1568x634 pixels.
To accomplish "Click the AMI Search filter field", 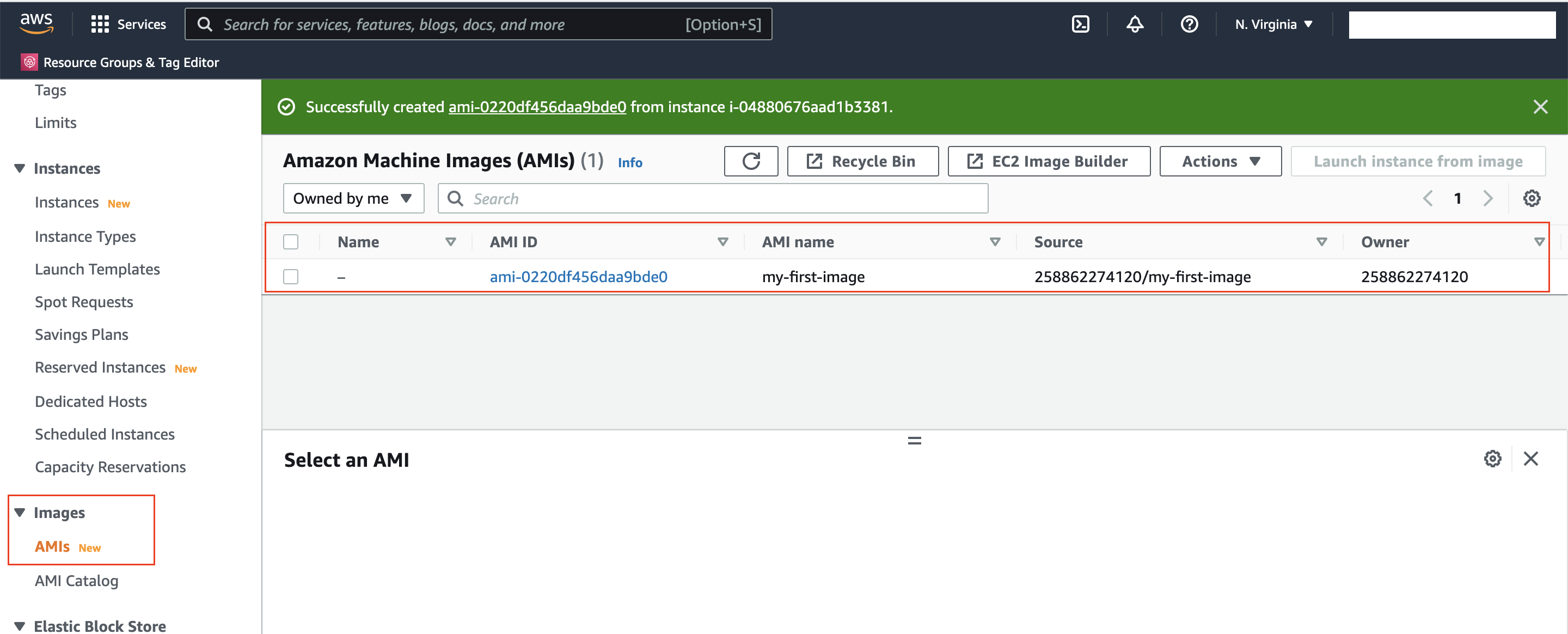I will click(713, 199).
